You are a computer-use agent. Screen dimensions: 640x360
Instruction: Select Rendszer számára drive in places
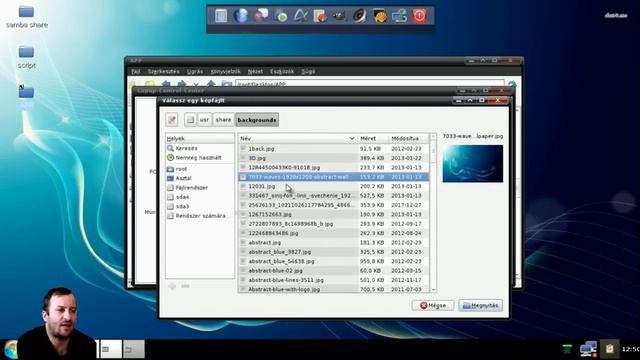(x=200, y=216)
